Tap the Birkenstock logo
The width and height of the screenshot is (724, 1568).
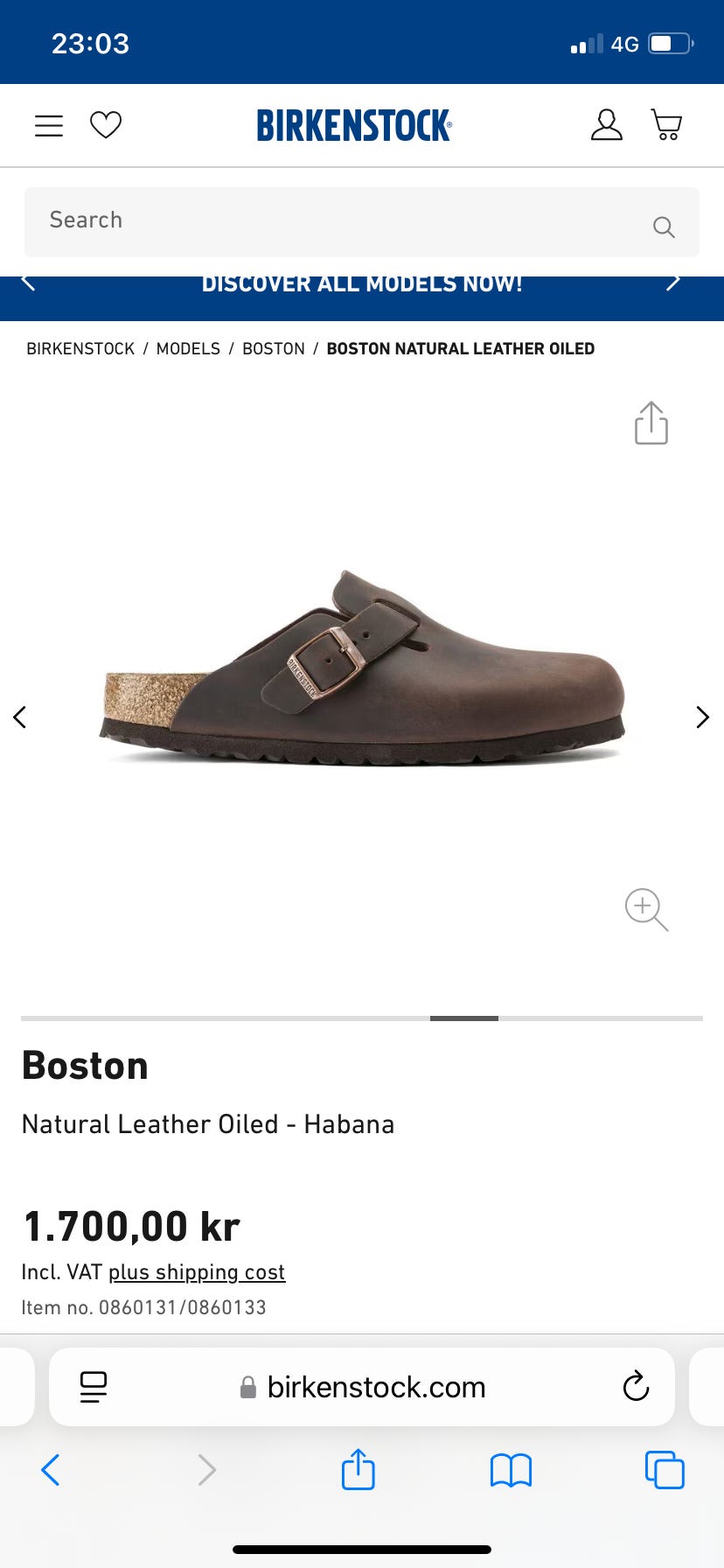354,125
